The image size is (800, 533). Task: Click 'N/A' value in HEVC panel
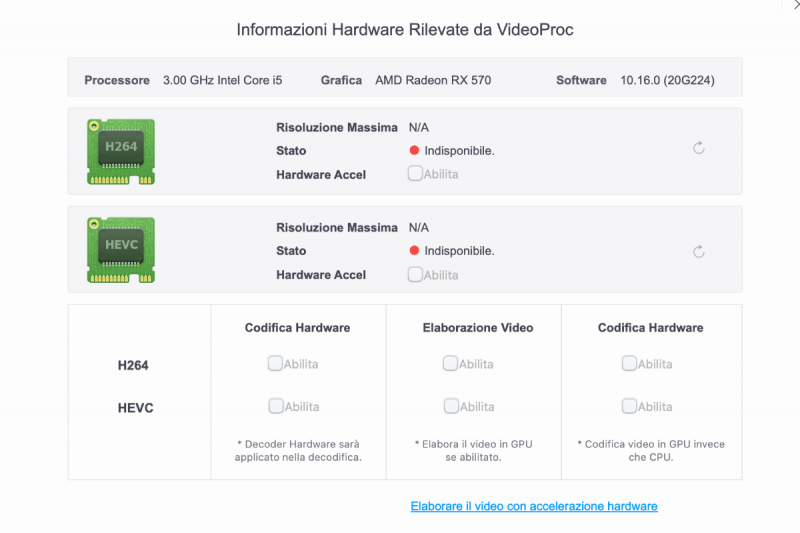419,227
